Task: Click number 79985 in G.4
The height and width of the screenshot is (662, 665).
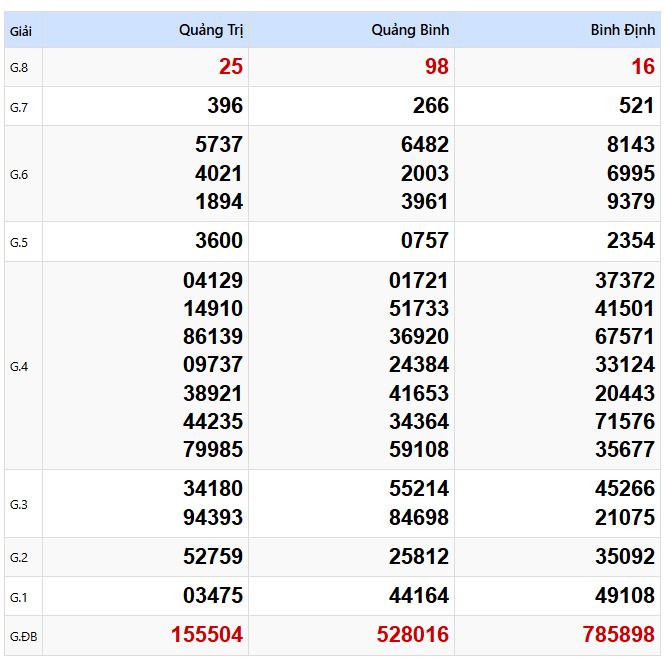Action: click(213, 449)
